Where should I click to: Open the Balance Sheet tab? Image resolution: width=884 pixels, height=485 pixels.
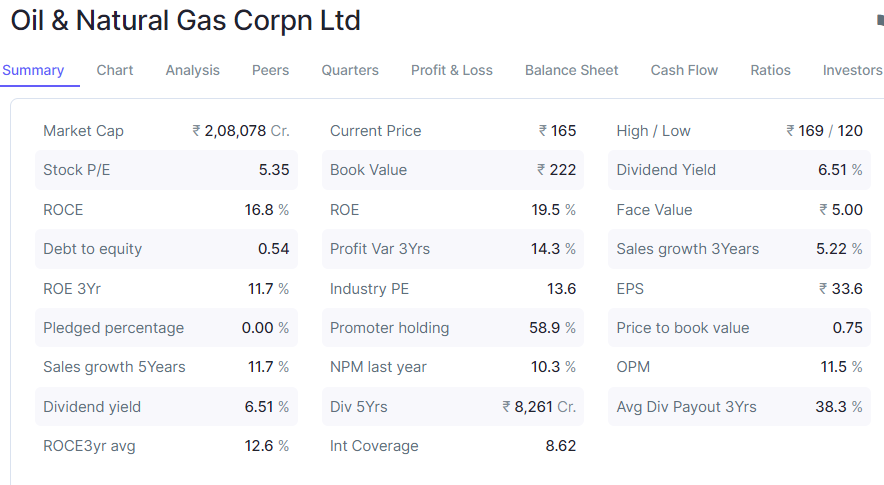pos(571,70)
